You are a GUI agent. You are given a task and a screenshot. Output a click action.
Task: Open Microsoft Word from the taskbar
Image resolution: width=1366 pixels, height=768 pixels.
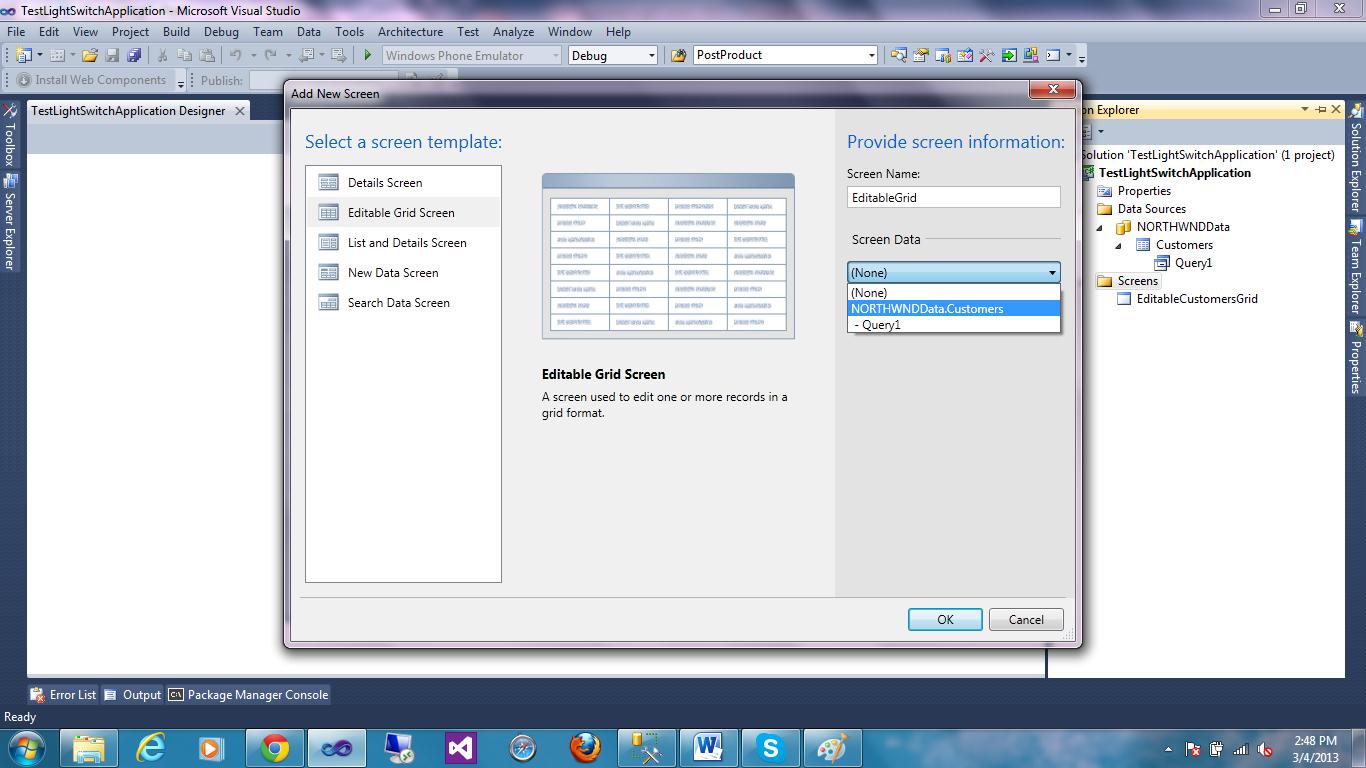pos(708,748)
